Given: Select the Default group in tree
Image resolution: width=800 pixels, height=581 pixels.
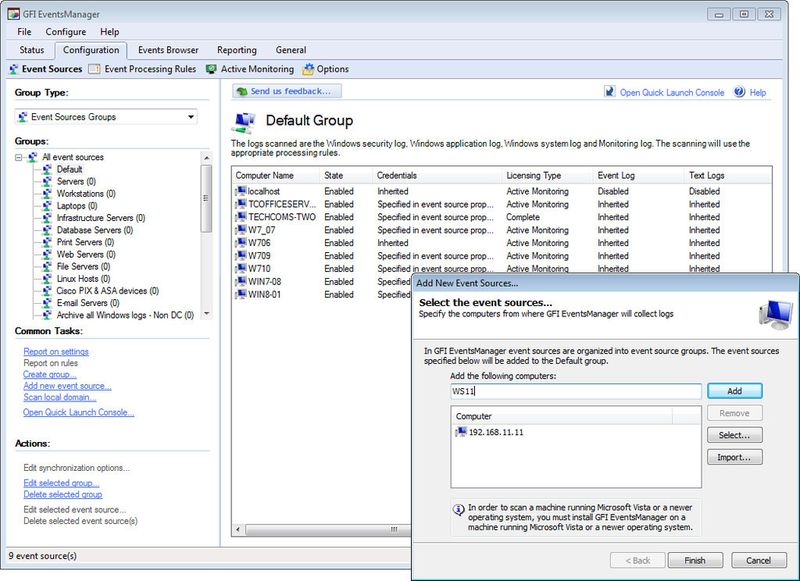Looking at the screenshot, I should [69, 169].
